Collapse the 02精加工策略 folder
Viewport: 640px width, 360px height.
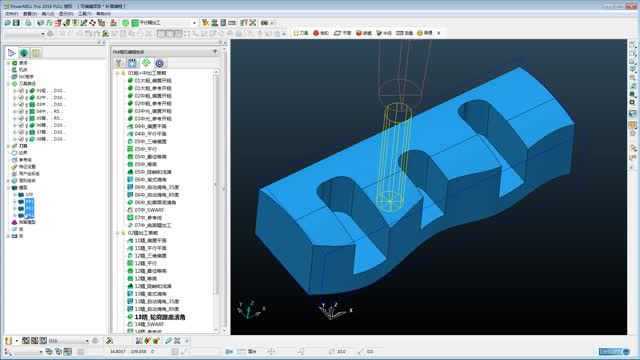pos(118,233)
